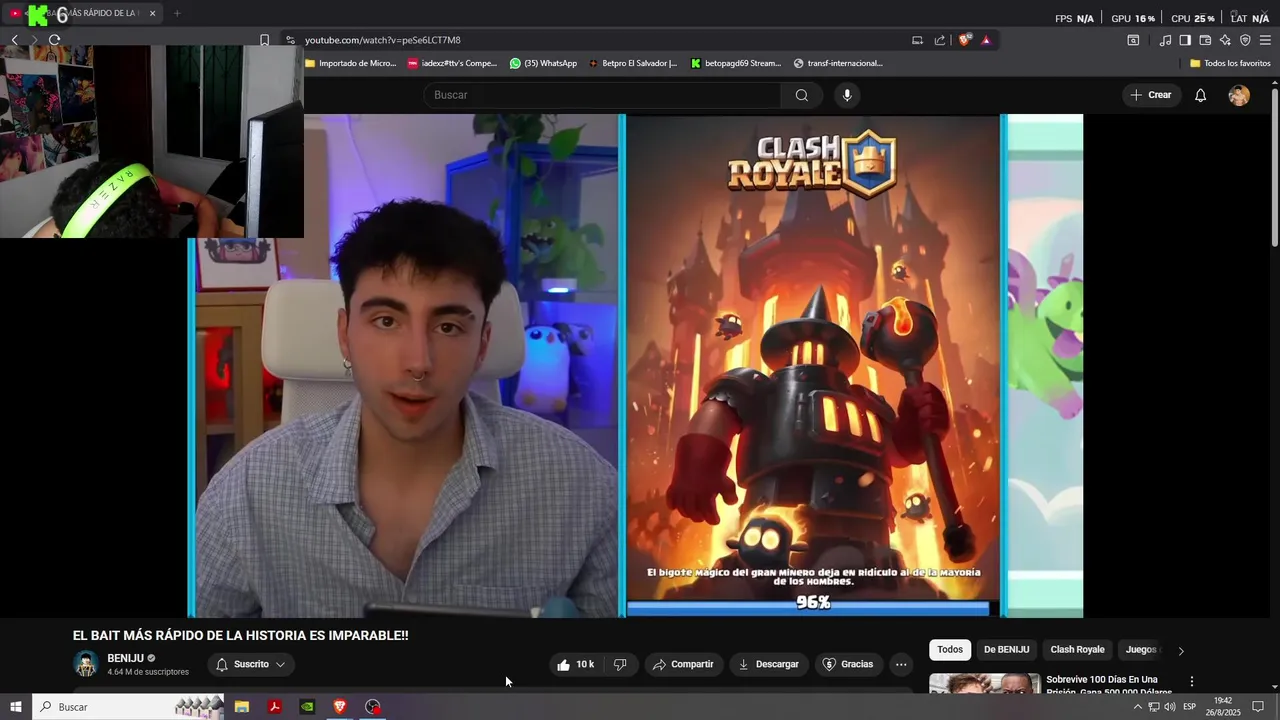Open tab search icon in toolbar
Viewport: 1280px width, 720px height.
tap(1133, 40)
